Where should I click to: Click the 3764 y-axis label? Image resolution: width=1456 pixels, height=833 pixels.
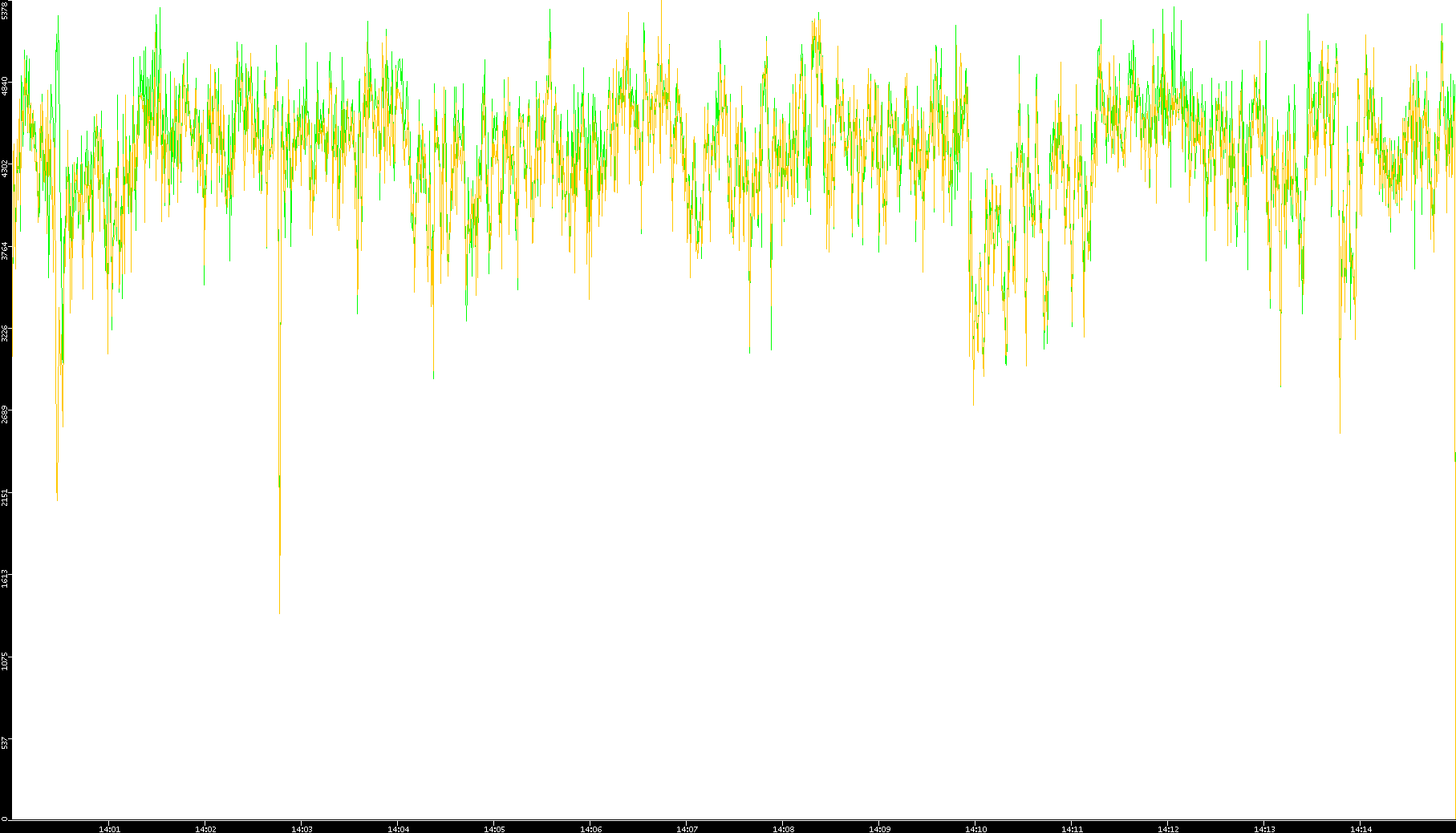pyautogui.click(x=5, y=251)
